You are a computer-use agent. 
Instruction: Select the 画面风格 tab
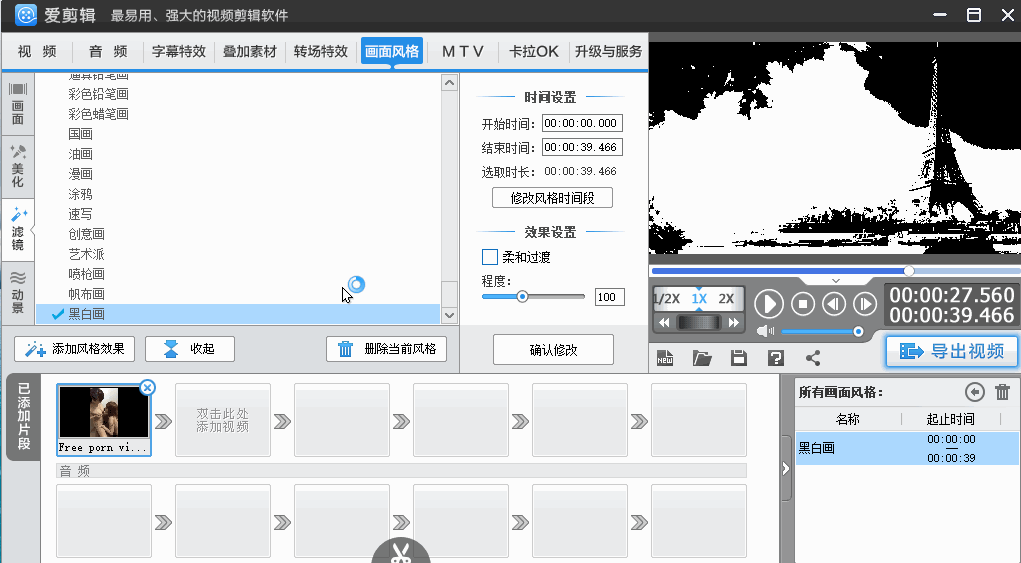[392, 51]
